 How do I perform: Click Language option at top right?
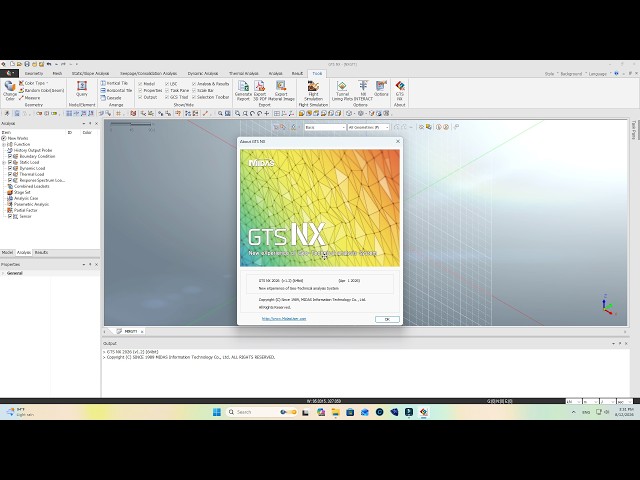[x=598, y=74]
